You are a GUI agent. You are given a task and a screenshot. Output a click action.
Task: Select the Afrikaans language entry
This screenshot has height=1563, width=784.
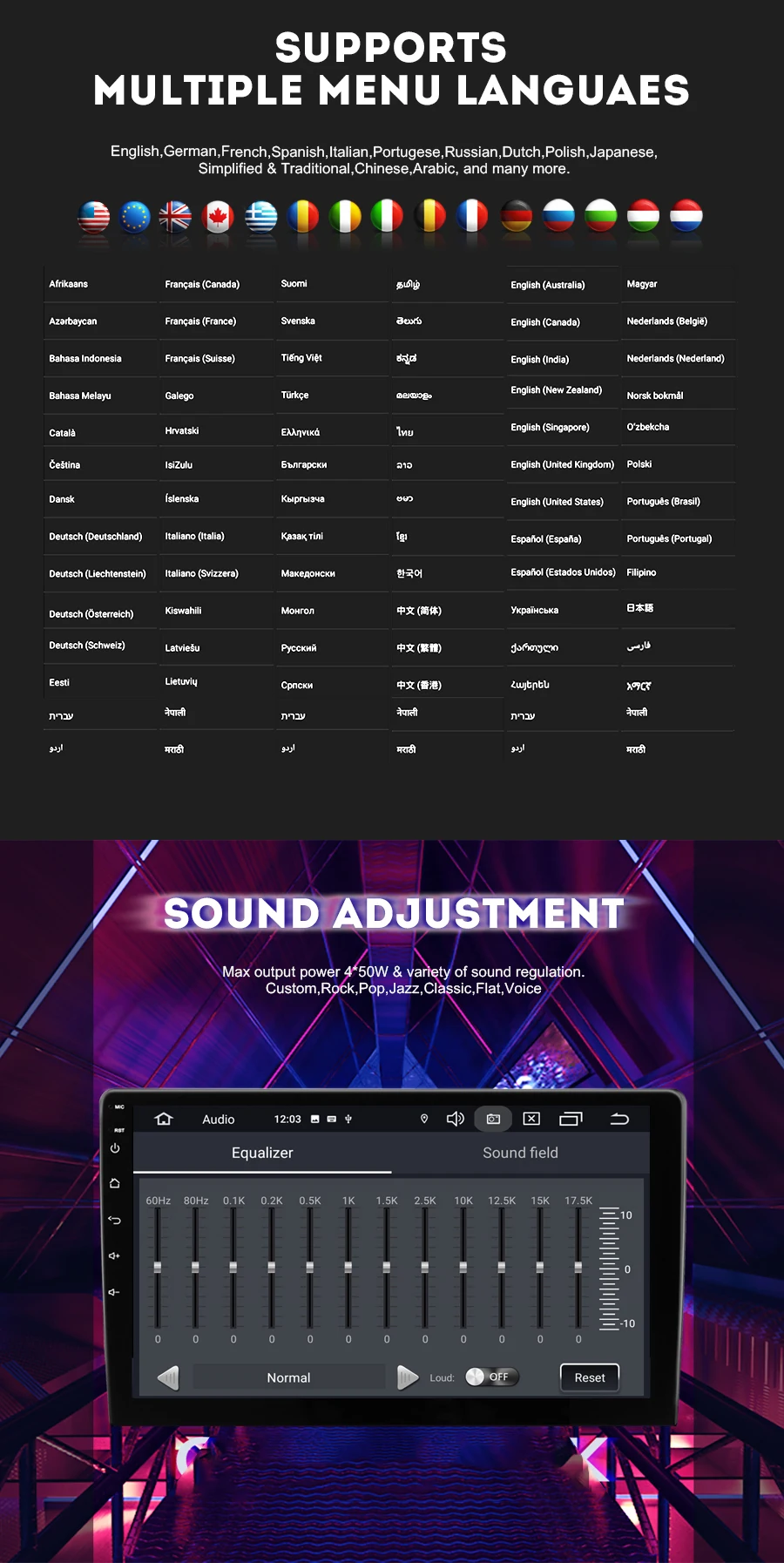tap(69, 284)
